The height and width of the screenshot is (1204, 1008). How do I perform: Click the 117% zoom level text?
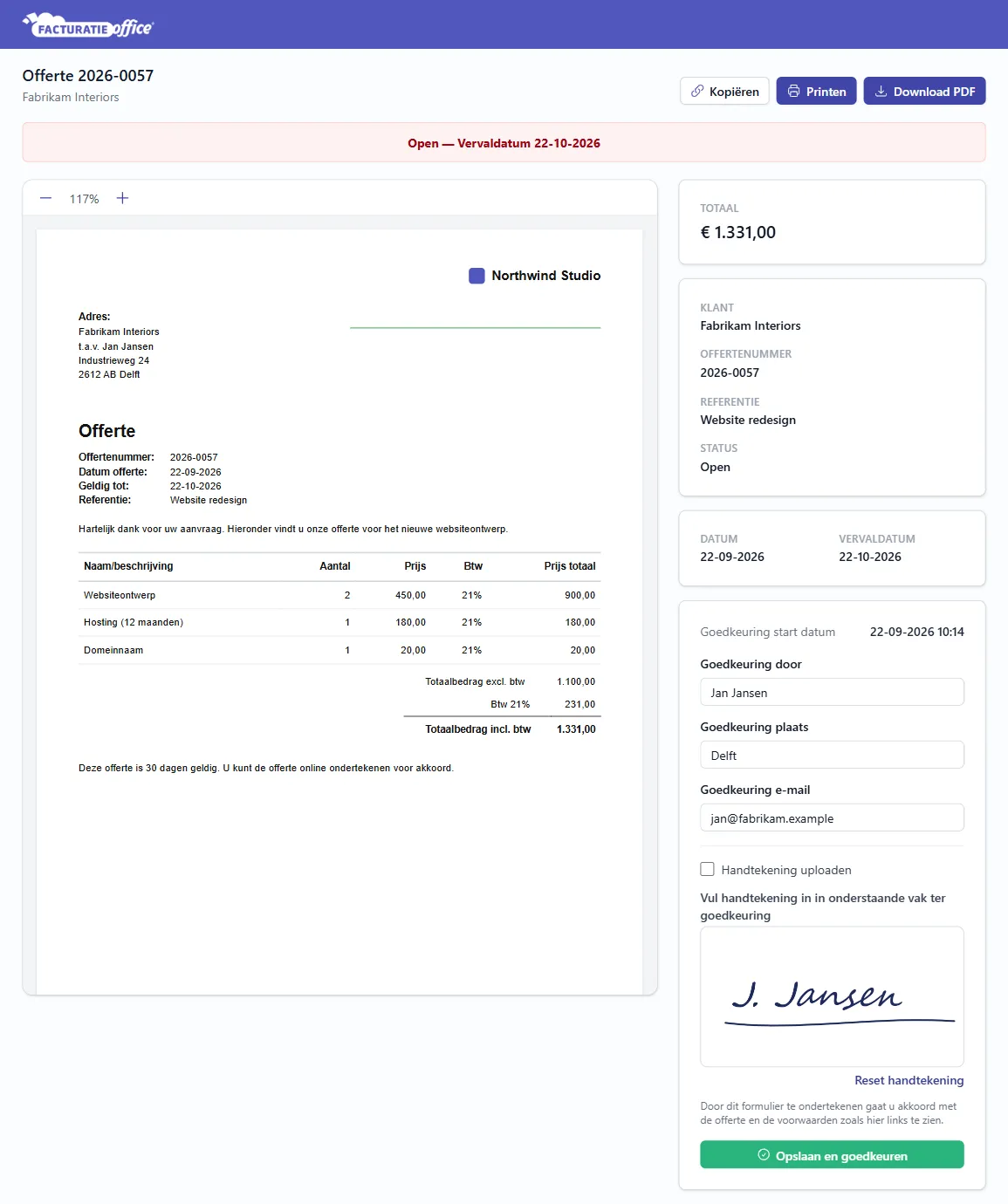[85, 199]
